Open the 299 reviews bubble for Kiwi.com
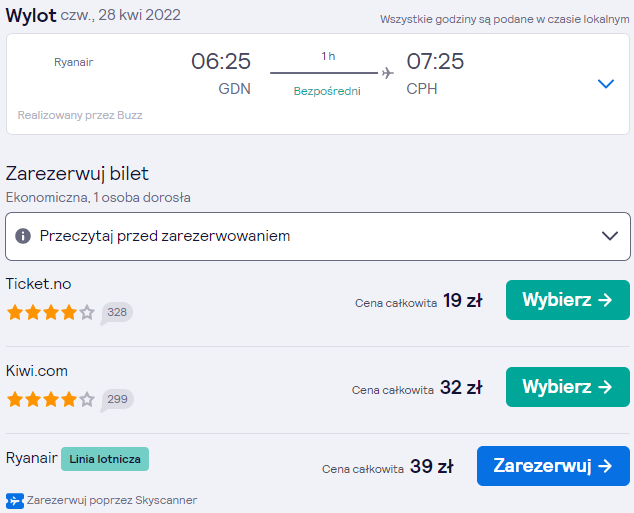 click(x=117, y=400)
